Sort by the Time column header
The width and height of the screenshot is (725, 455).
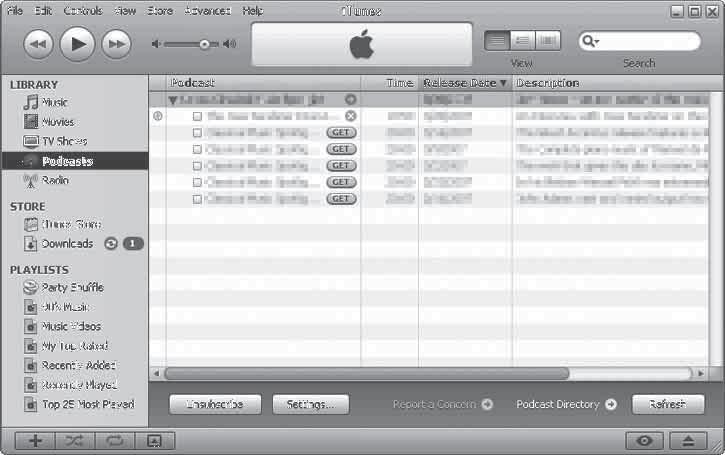pos(390,83)
